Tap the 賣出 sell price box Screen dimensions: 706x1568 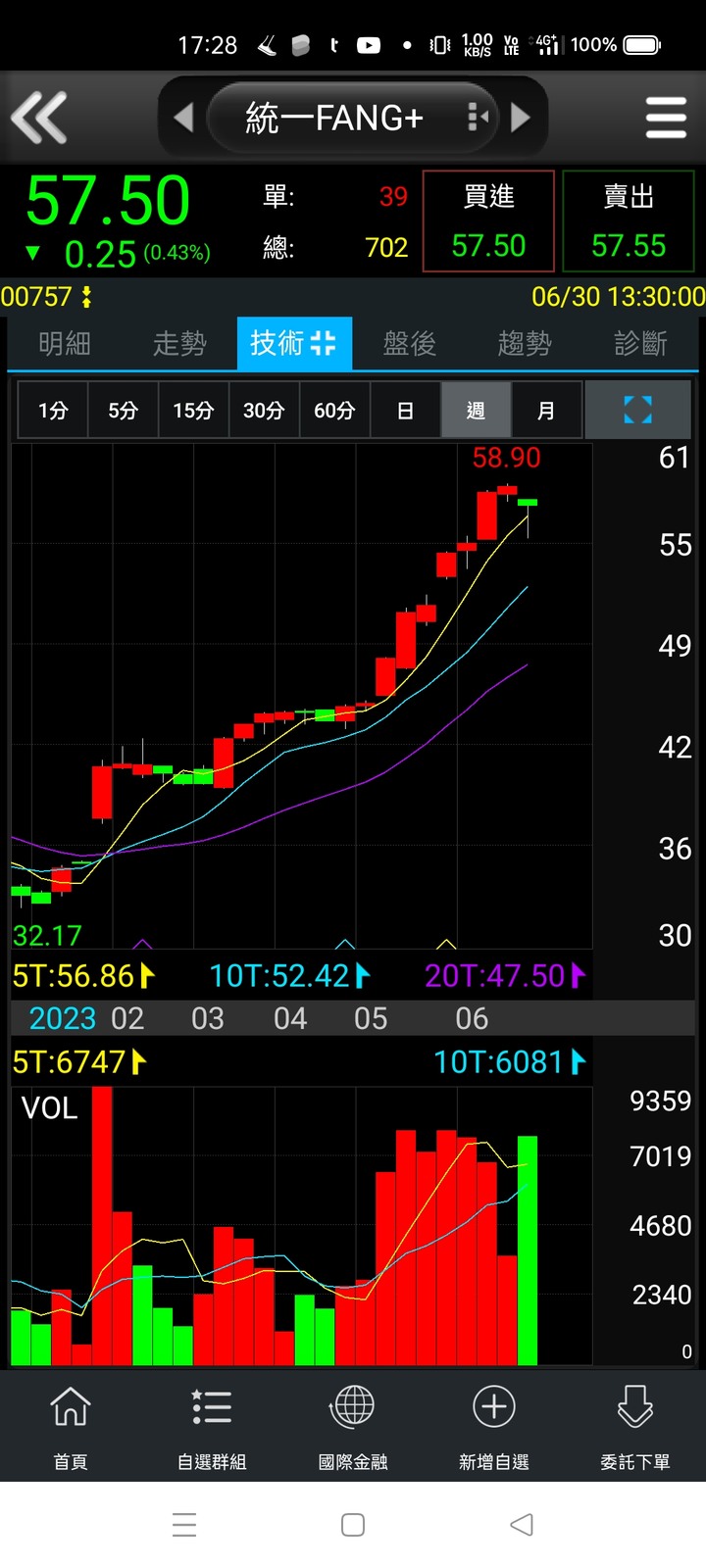point(629,220)
